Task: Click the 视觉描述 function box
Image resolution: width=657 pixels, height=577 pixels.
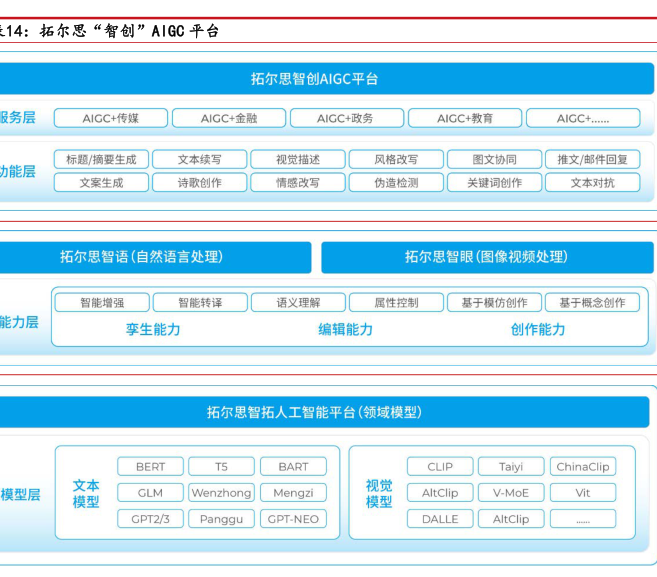Action: click(x=298, y=159)
